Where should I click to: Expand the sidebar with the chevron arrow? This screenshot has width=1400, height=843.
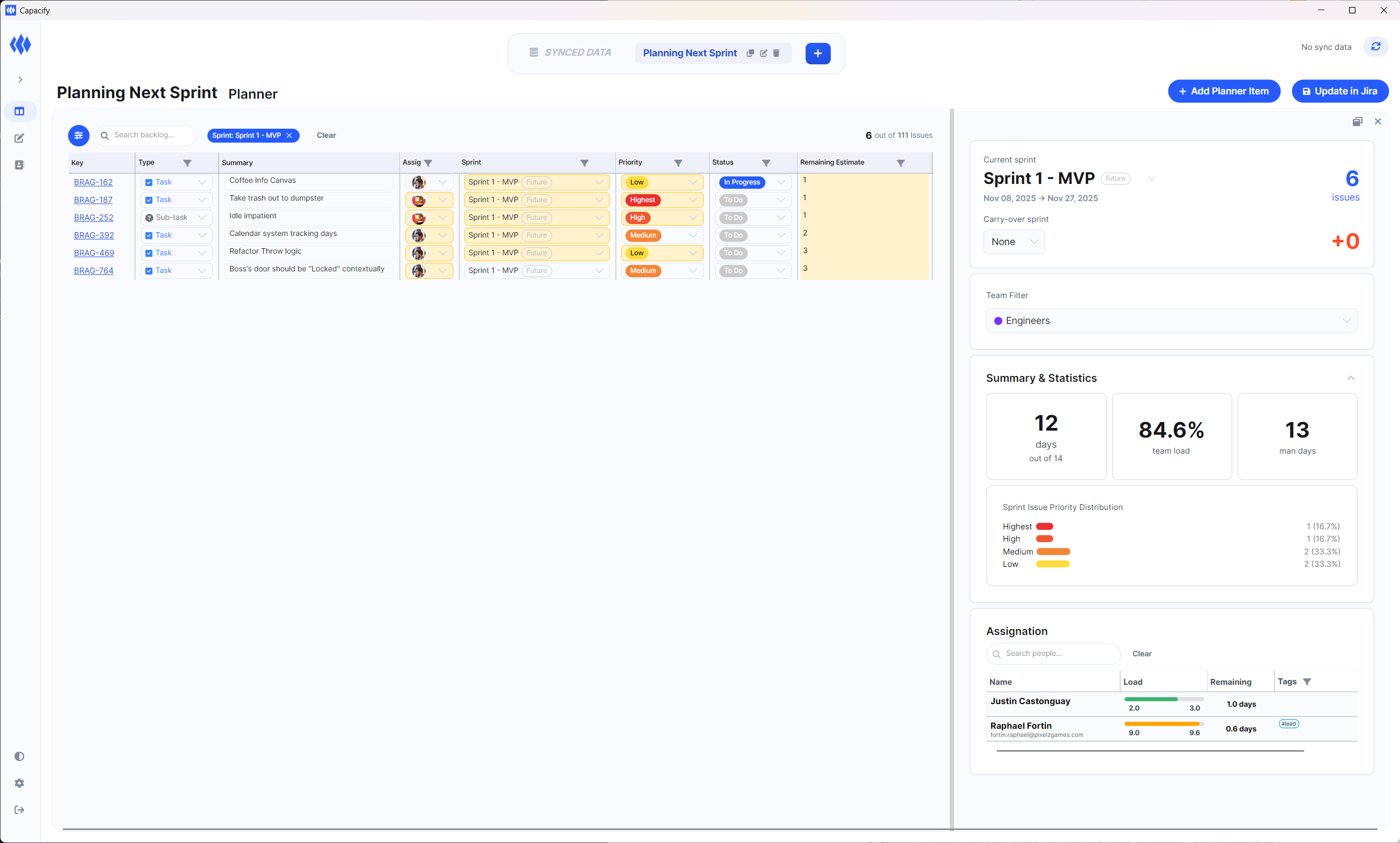pos(20,79)
